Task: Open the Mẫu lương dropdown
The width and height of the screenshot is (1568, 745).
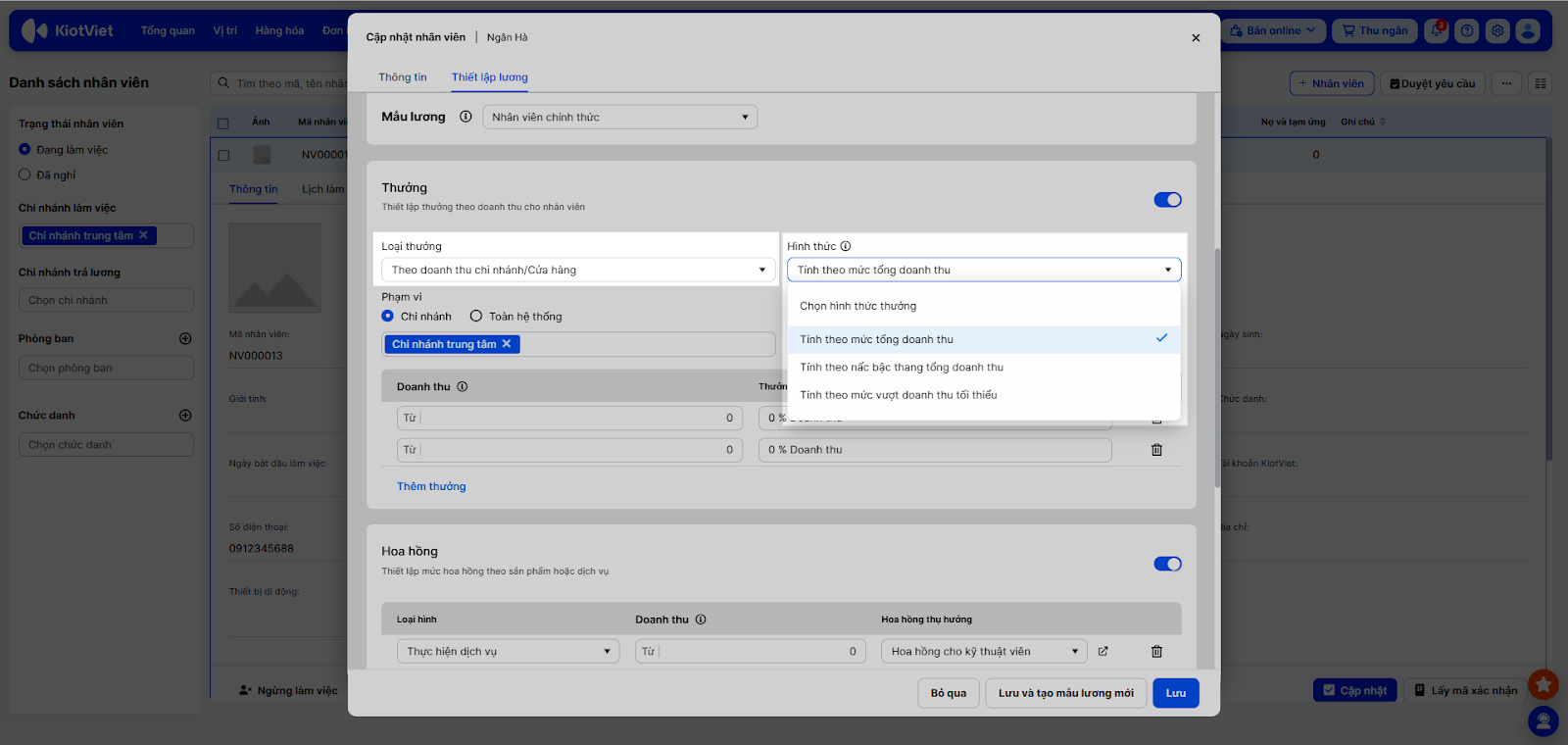Action: tap(619, 118)
